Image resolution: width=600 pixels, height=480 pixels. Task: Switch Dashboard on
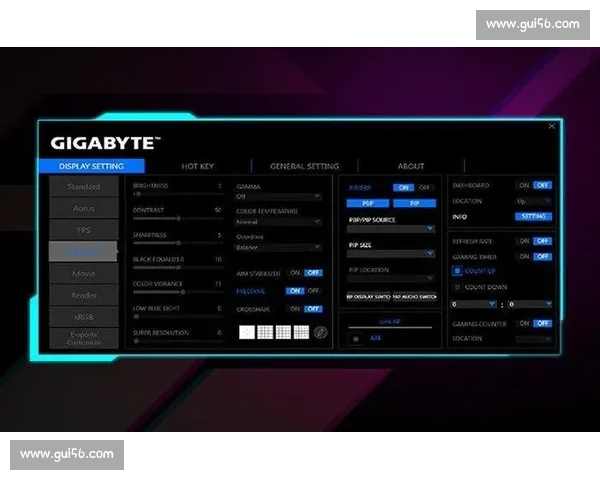[x=524, y=185]
